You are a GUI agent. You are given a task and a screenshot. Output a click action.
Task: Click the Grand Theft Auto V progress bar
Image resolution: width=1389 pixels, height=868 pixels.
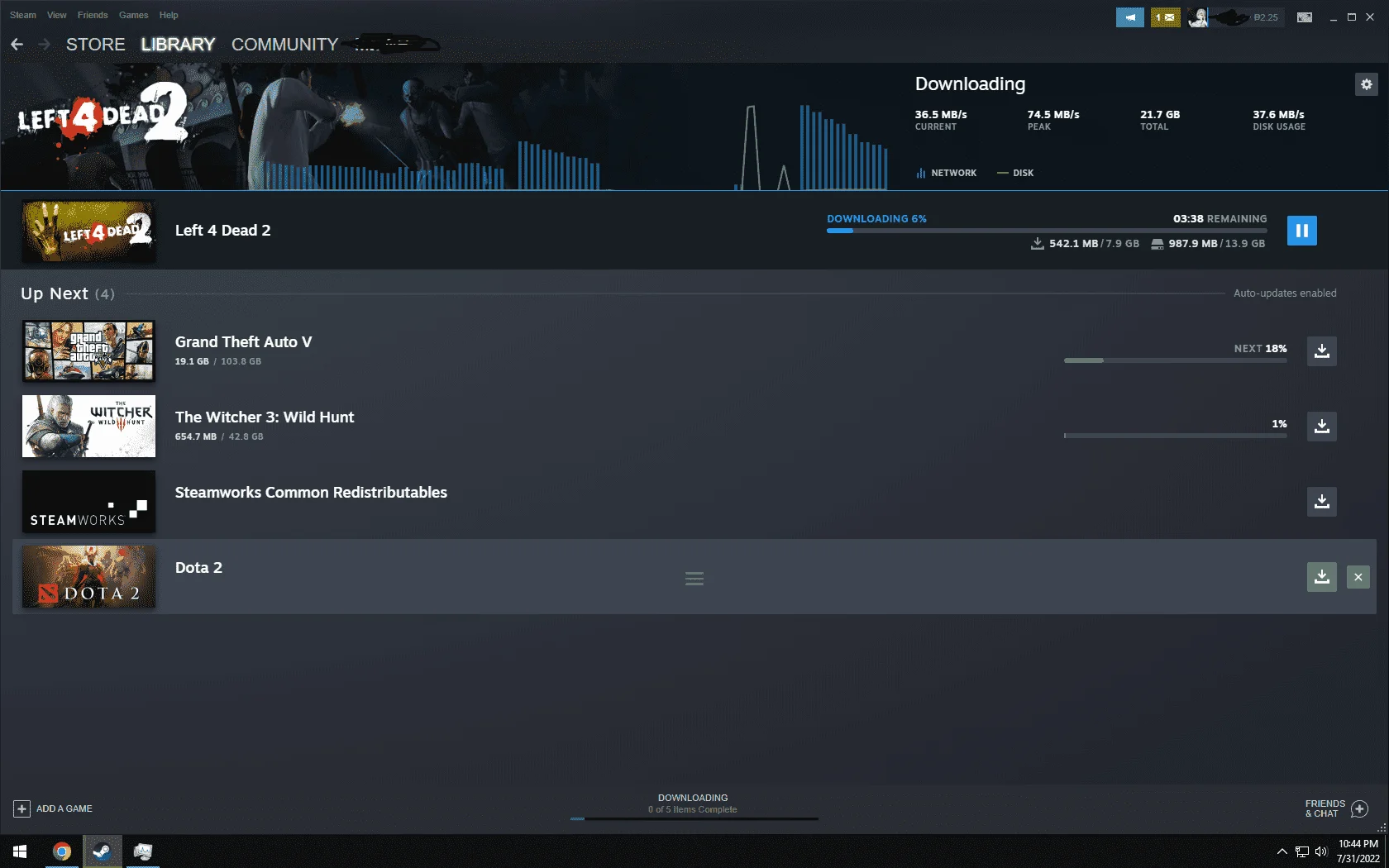1175,360
